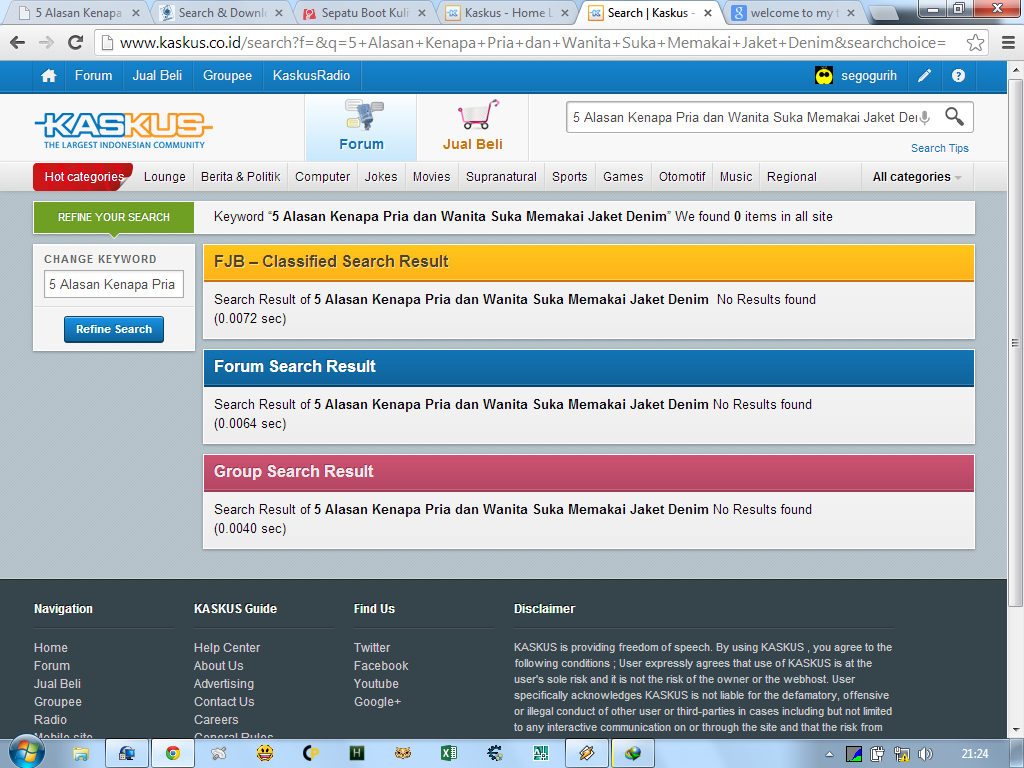This screenshot has height=768, width=1024.
Task: Show hidden system tray icons
Action: pos(829,754)
